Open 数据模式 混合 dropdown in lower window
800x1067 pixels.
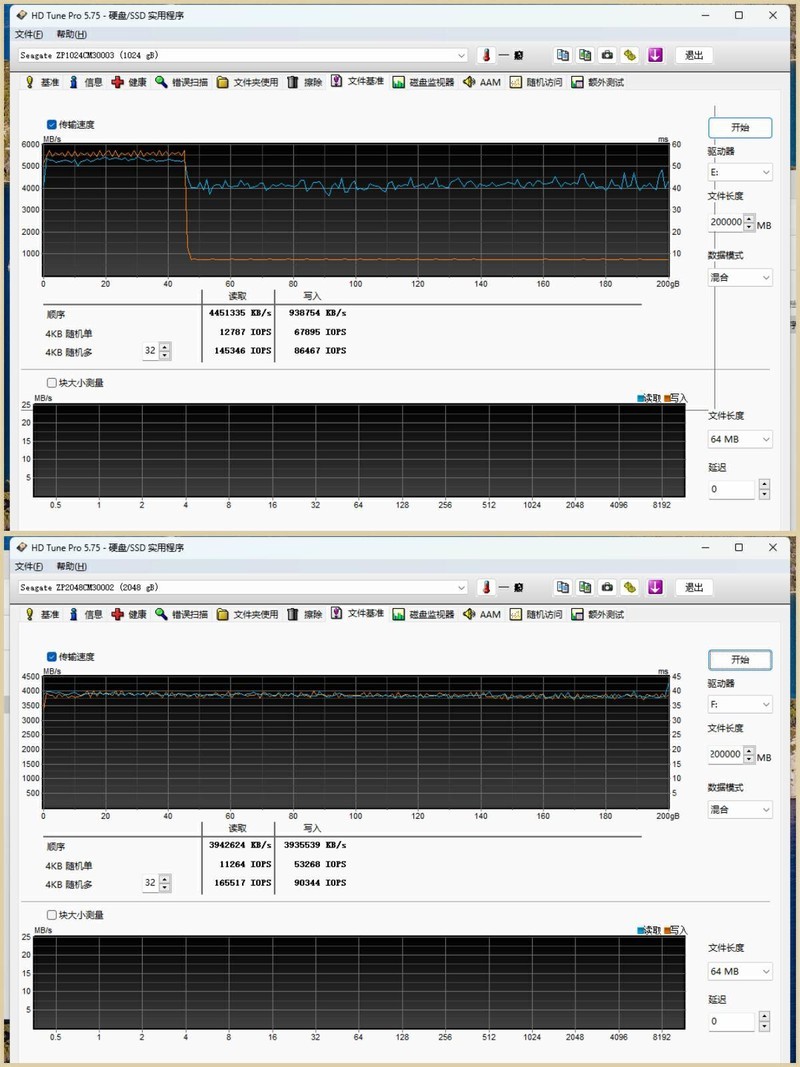(739, 810)
